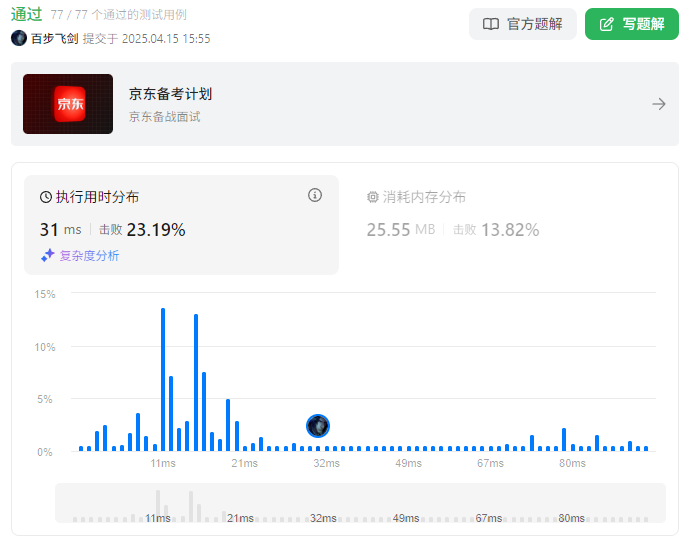The height and width of the screenshot is (546, 691).
Task: Open the book icon in 官方题解
Action: (490, 24)
